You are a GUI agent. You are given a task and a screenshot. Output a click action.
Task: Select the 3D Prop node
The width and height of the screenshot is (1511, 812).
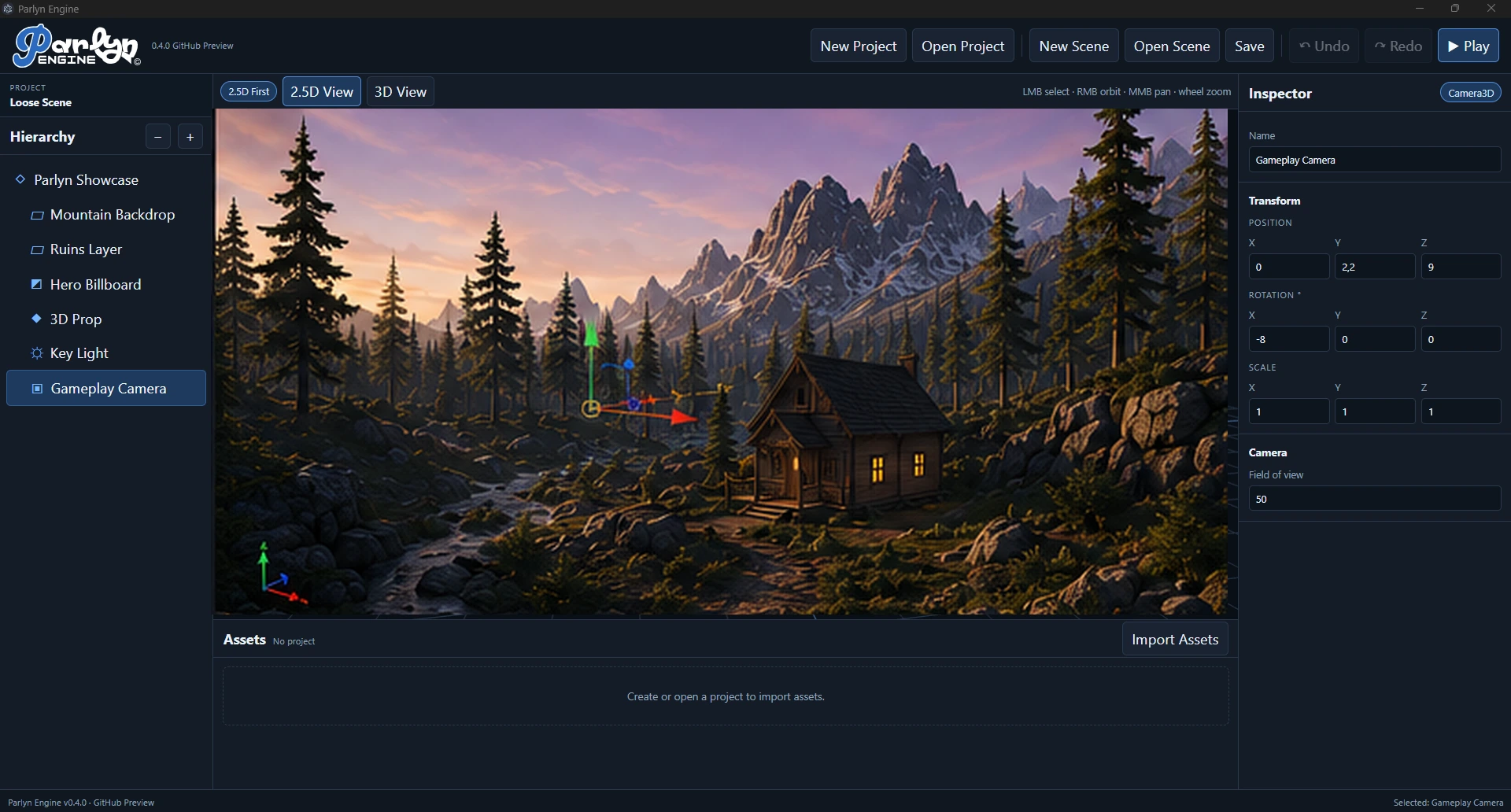106,319
